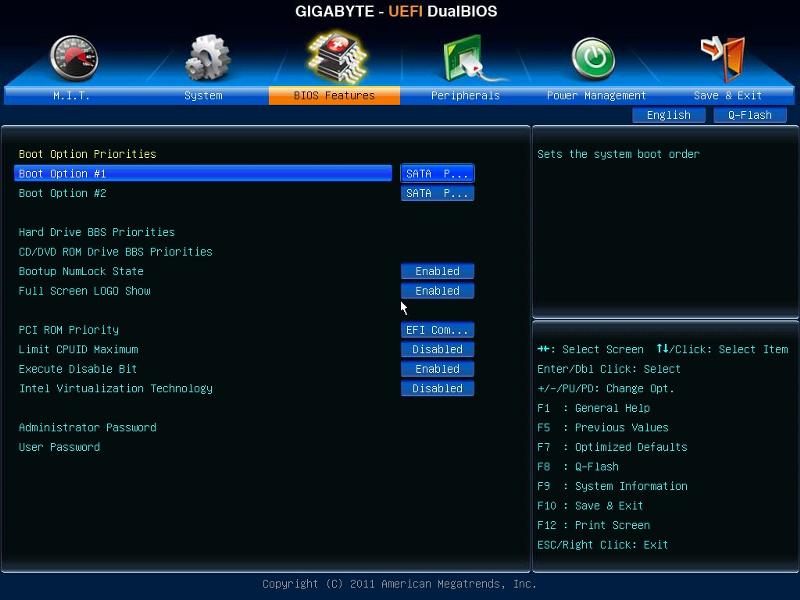
Task: Open Boot Option #1 value dropdown
Action: point(437,173)
